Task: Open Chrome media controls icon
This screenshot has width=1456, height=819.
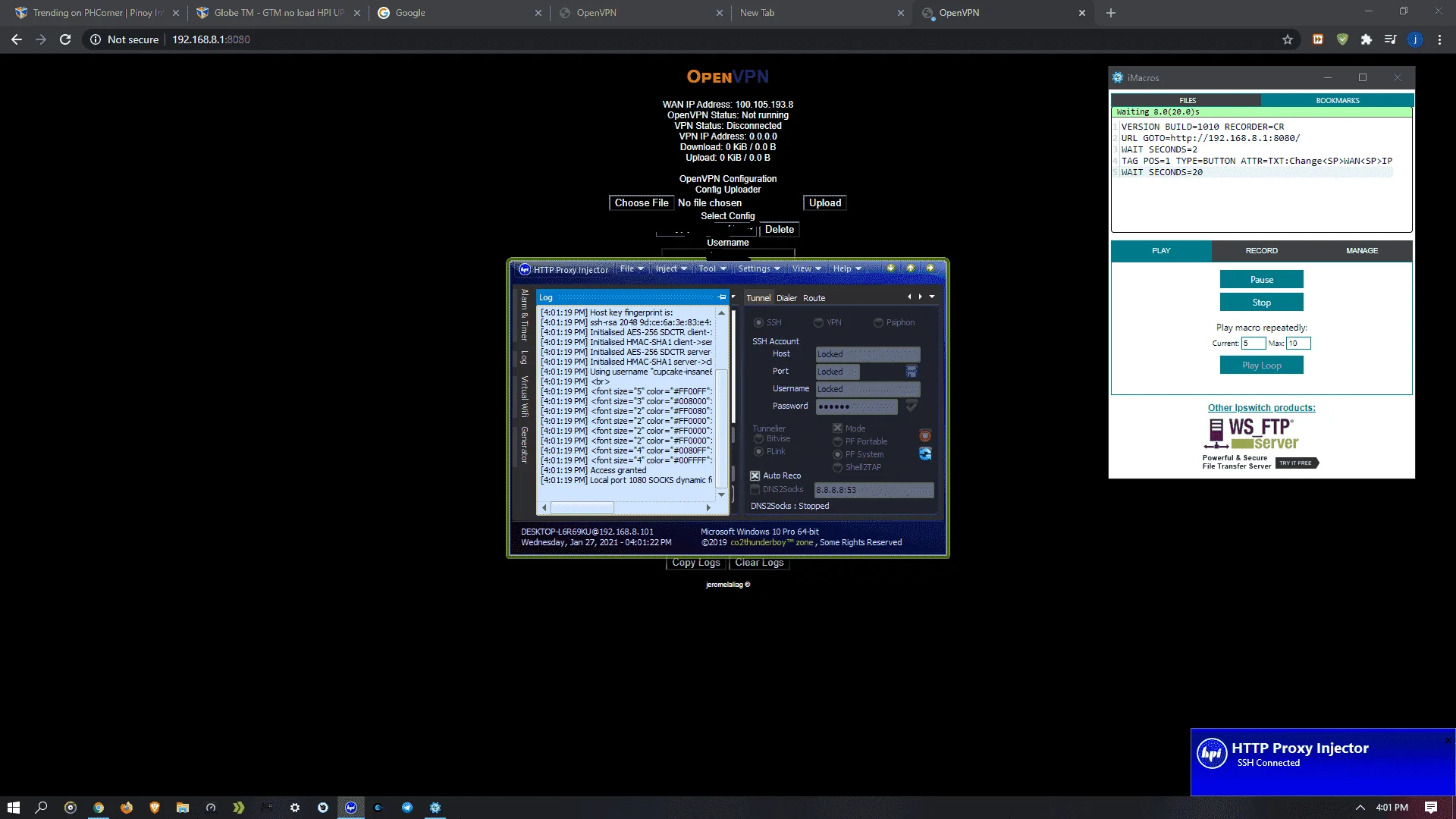Action: pyautogui.click(x=1391, y=39)
